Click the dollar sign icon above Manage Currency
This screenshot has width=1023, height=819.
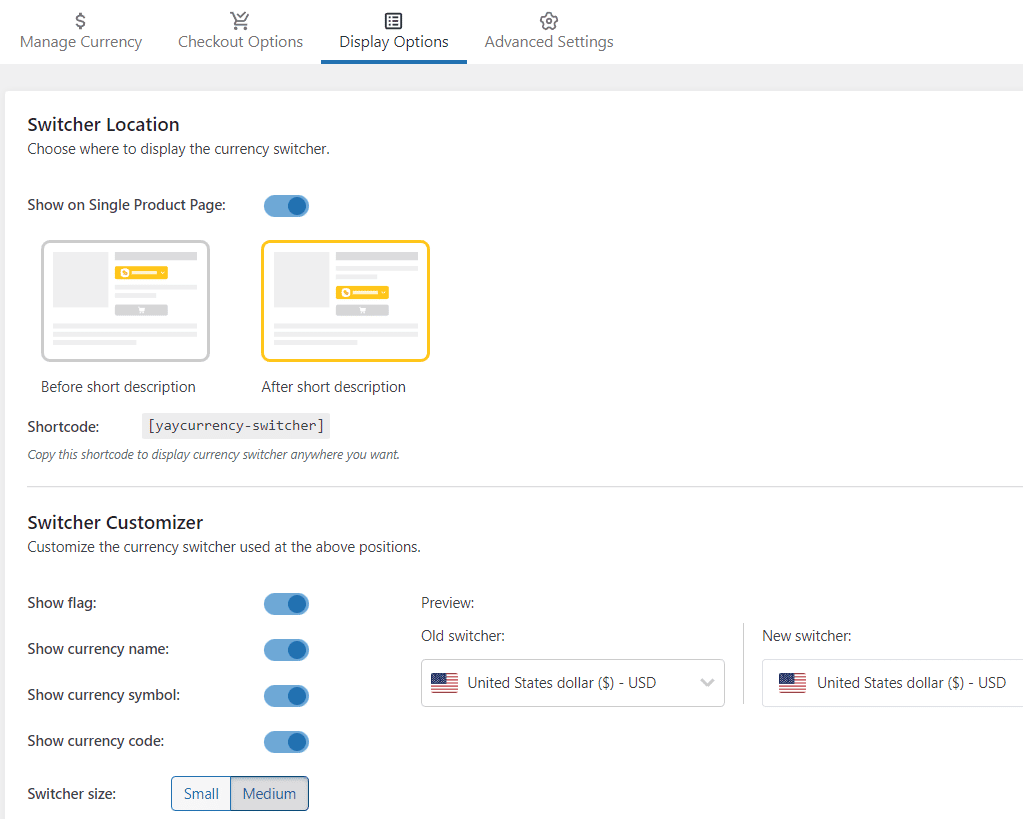click(80, 18)
